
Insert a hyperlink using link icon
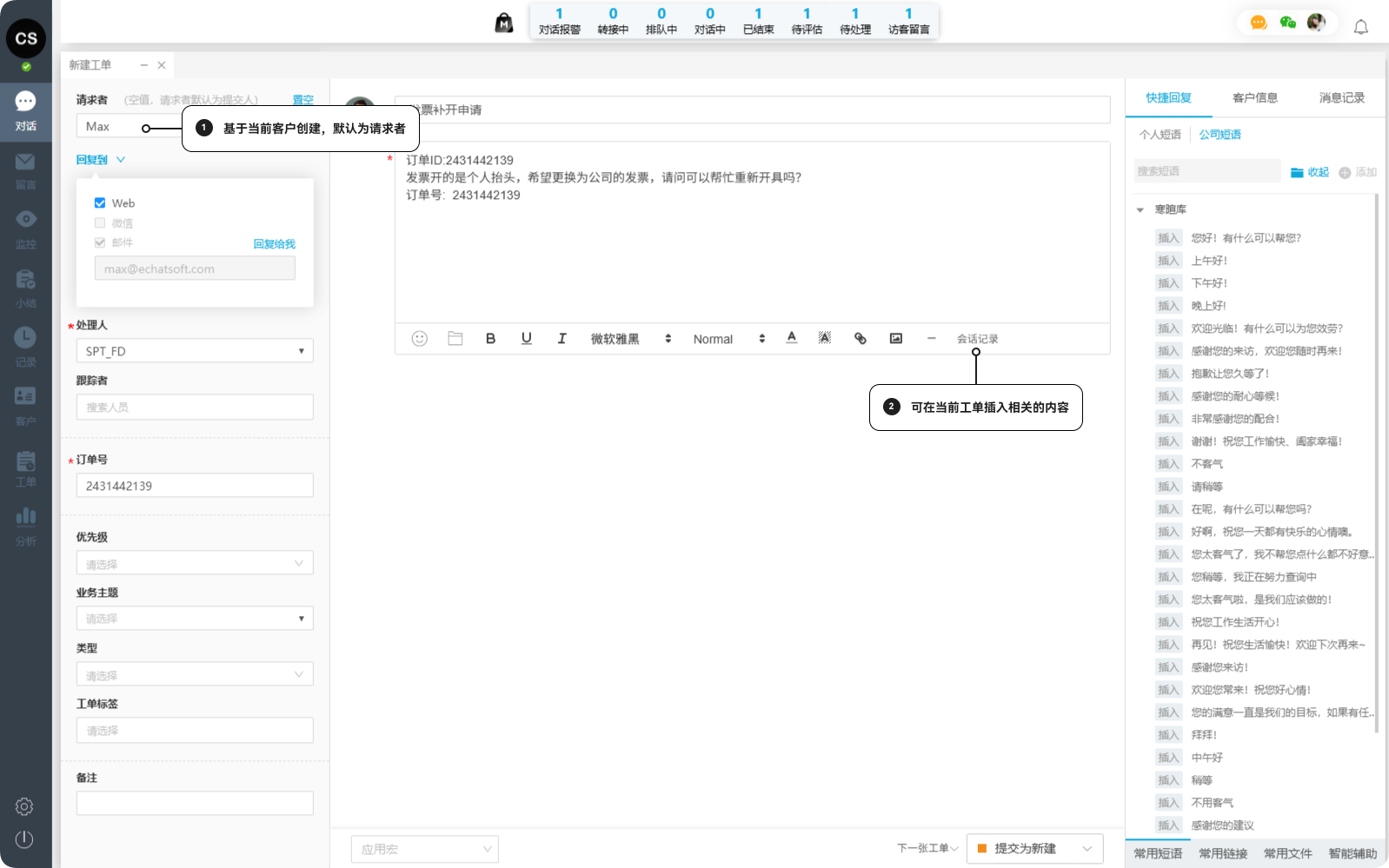point(860,339)
